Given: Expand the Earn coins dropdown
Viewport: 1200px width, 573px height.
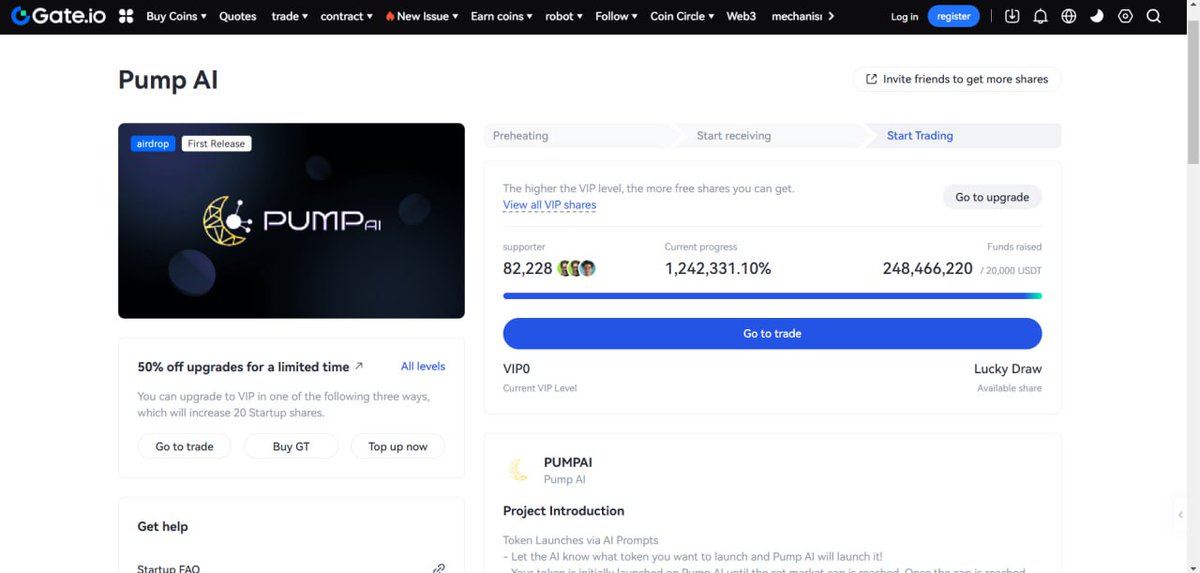Looking at the screenshot, I should click(502, 16).
